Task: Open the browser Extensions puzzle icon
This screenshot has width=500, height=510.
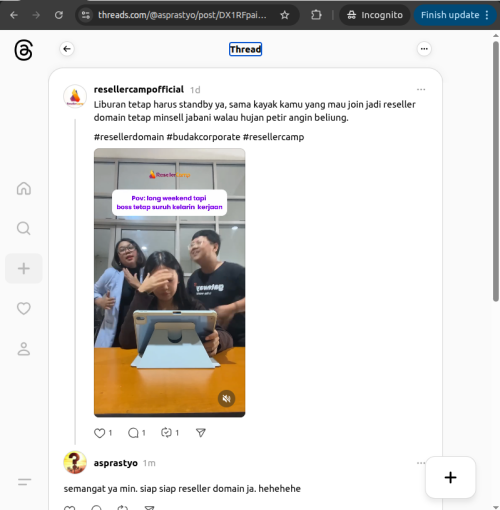Action: (x=316, y=15)
